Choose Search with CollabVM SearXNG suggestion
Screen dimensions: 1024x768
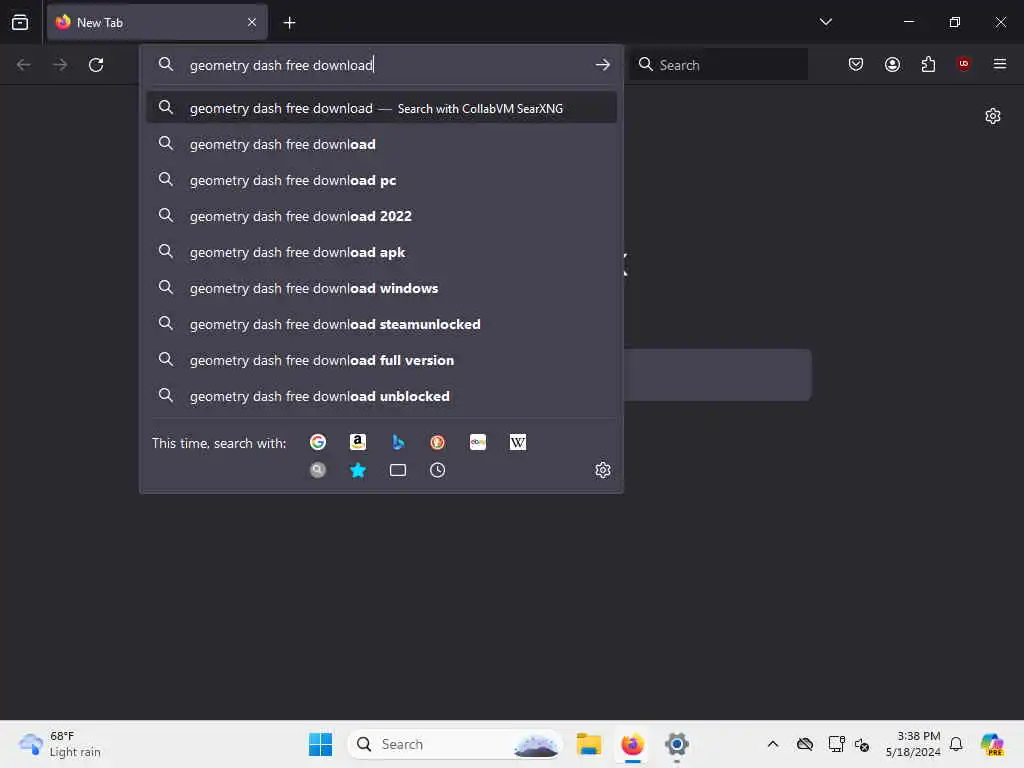(381, 108)
